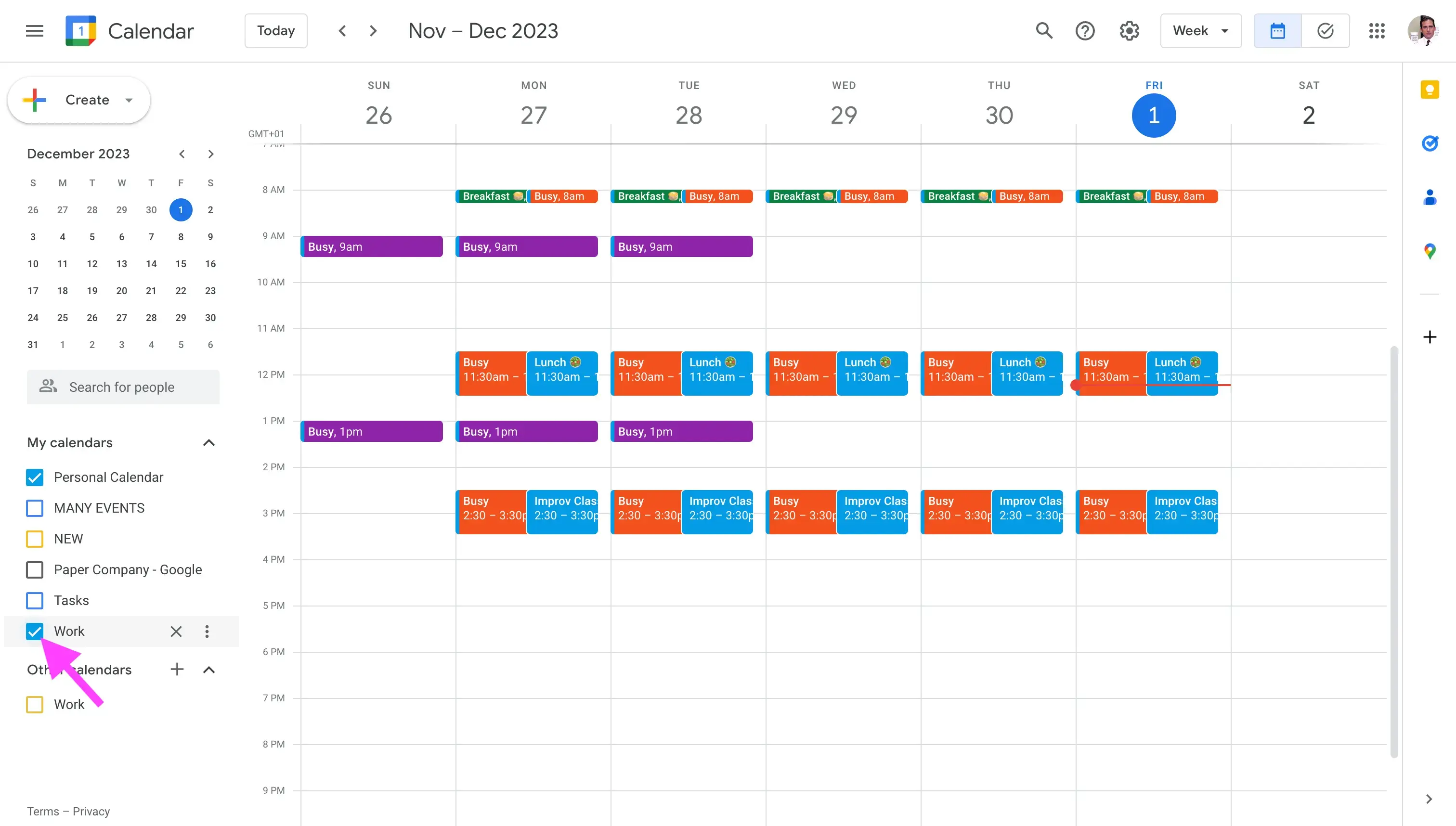Collapse Other Calendars section chevron
The image size is (1456, 826).
tap(209, 669)
